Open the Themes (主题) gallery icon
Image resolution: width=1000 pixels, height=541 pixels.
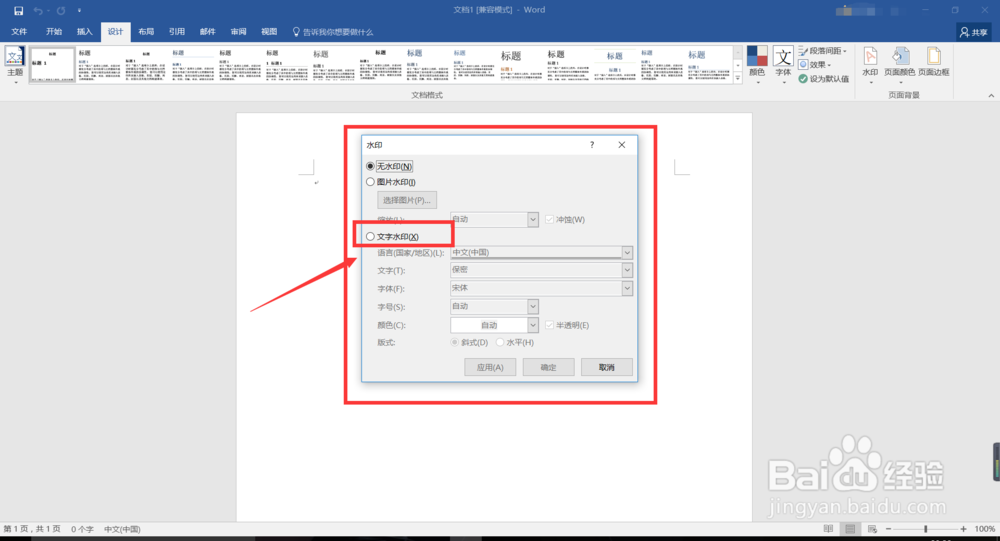(x=15, y=64)
